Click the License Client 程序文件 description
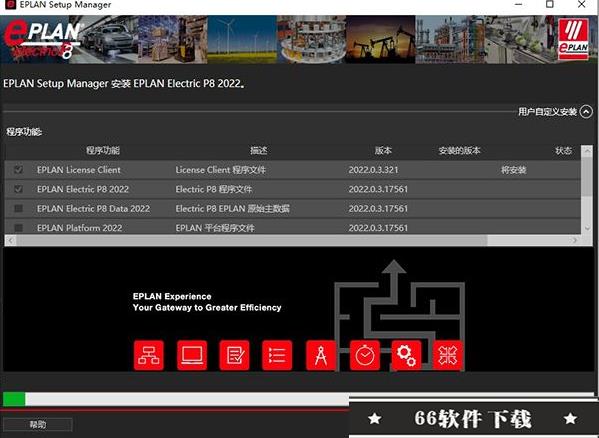 (x=220, y=170)
